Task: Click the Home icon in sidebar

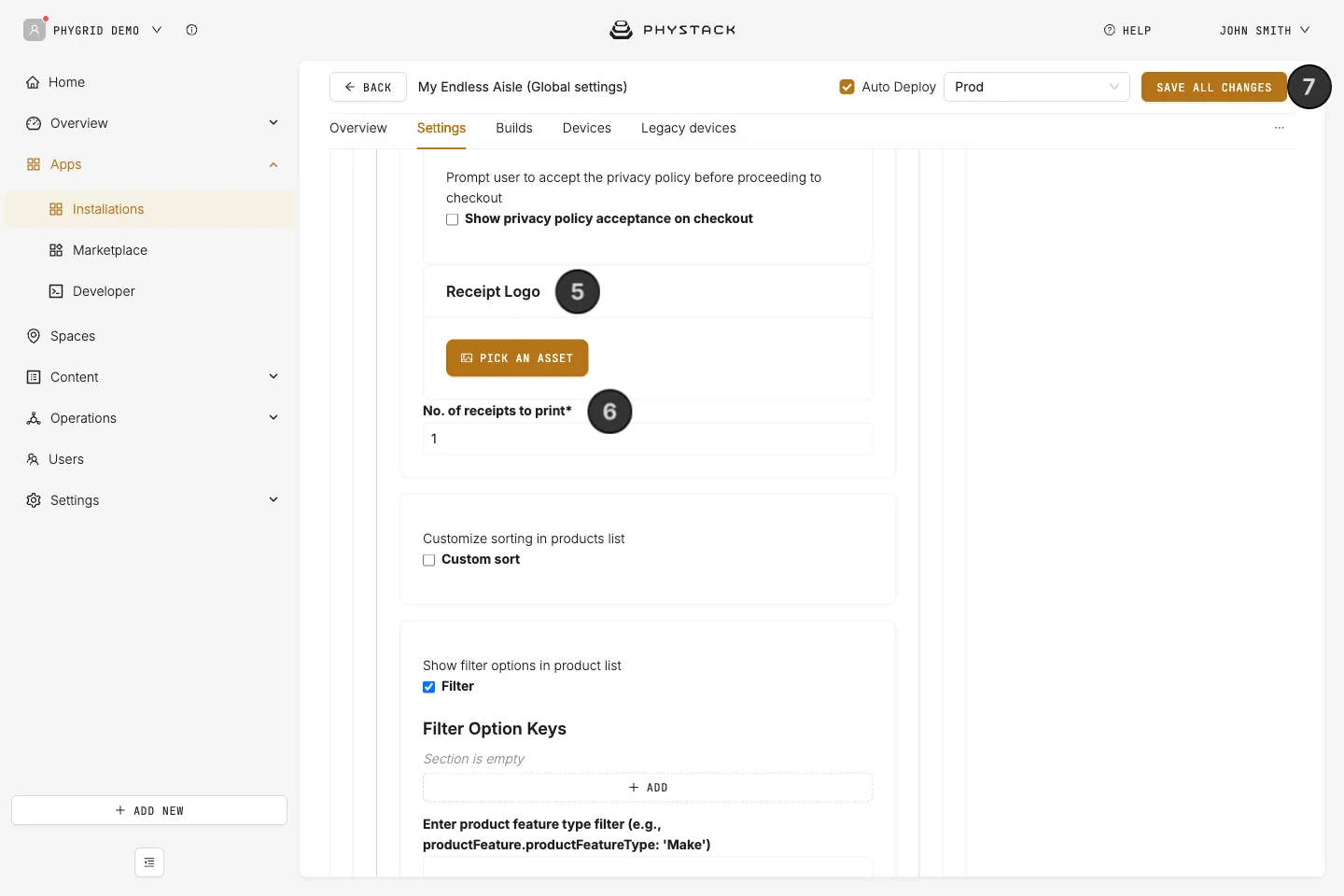Action: 33,82
